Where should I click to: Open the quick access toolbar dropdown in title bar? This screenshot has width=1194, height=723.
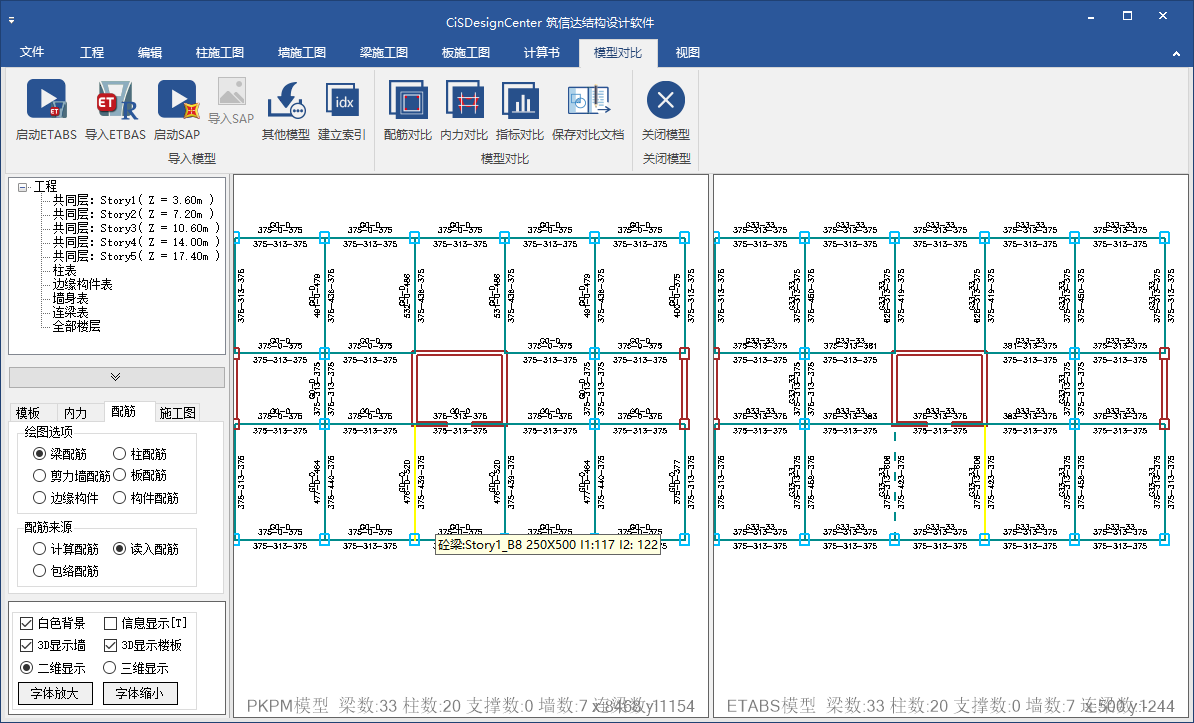click(x=11, y=21)
